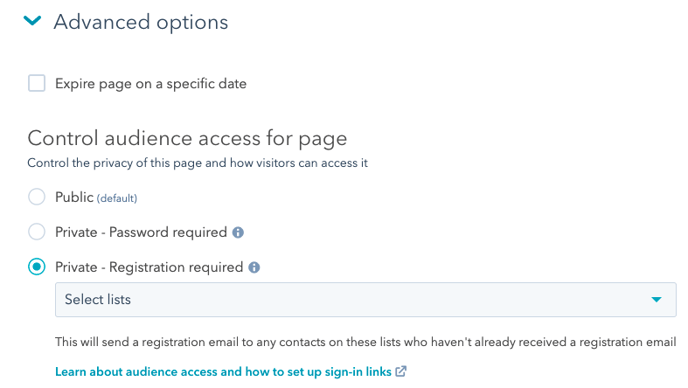Click the 'Private - Password required' label
688x388 pixels.
click(141, 232)
